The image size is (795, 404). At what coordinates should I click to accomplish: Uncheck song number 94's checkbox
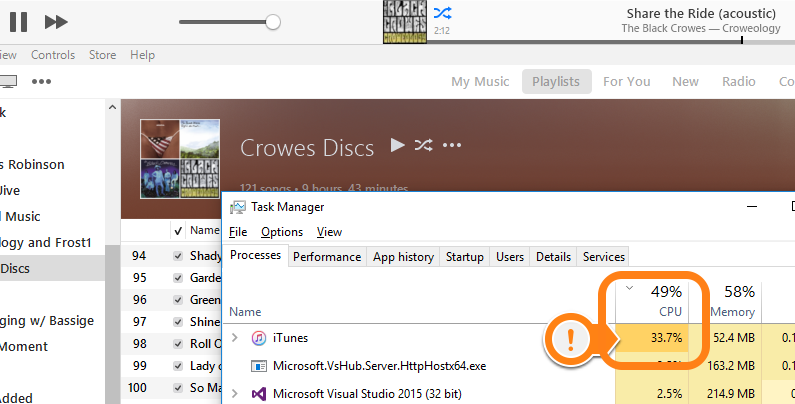point(178,256)
